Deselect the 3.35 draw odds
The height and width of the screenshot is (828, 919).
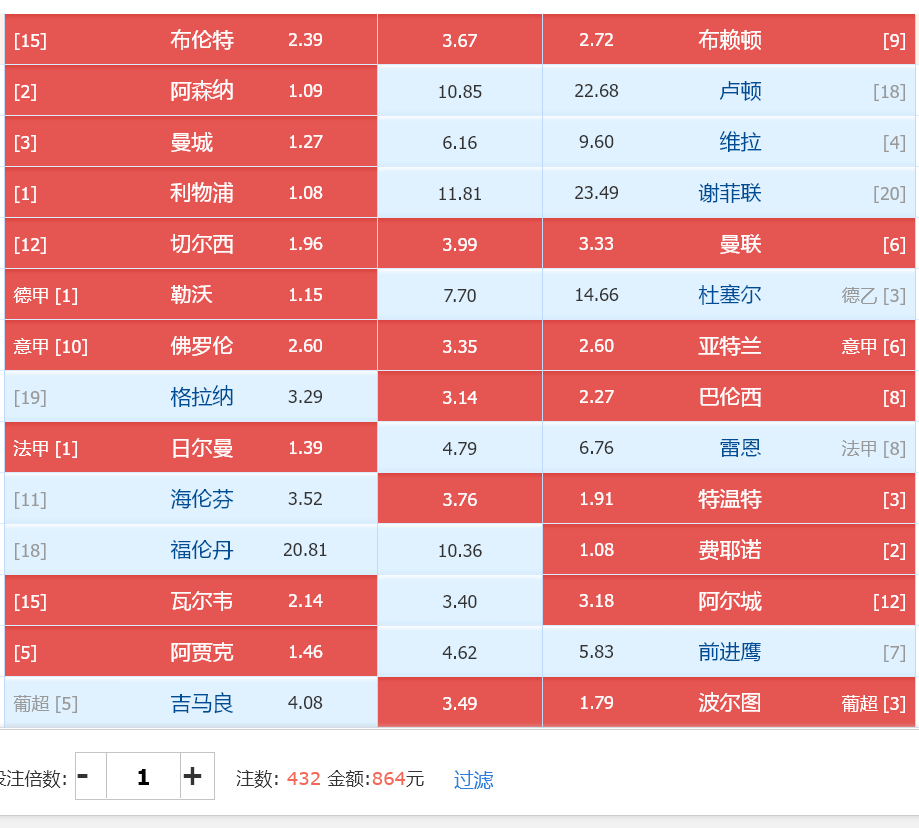coord(460,345)
